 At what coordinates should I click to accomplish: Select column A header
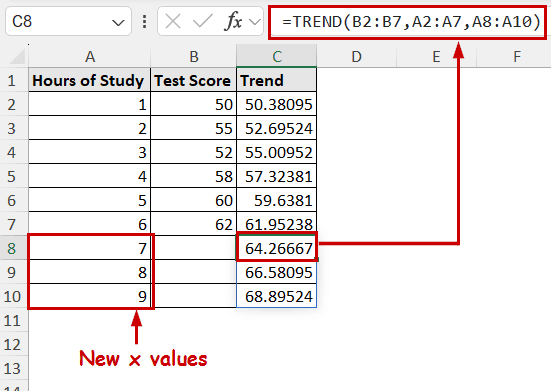pos(90,57)
